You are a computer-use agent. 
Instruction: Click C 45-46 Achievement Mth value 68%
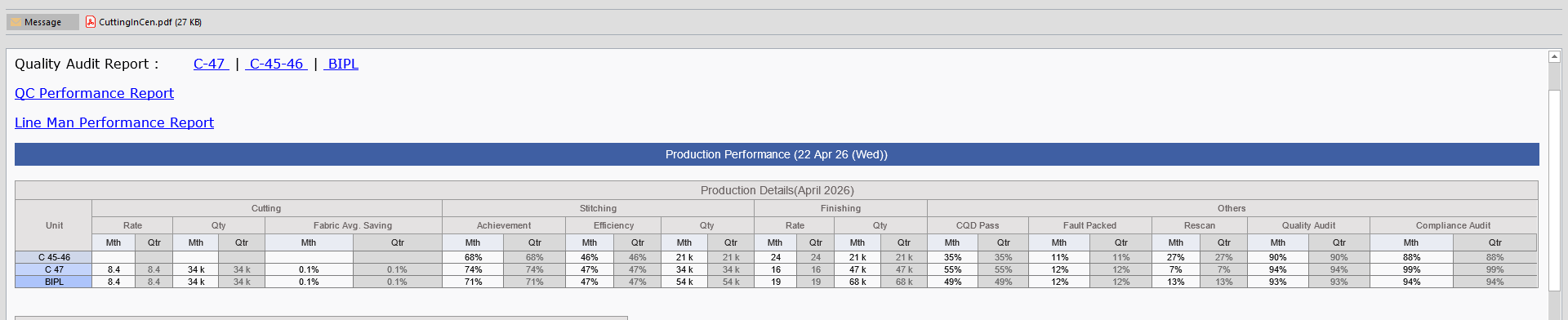[x=473, y=257]
